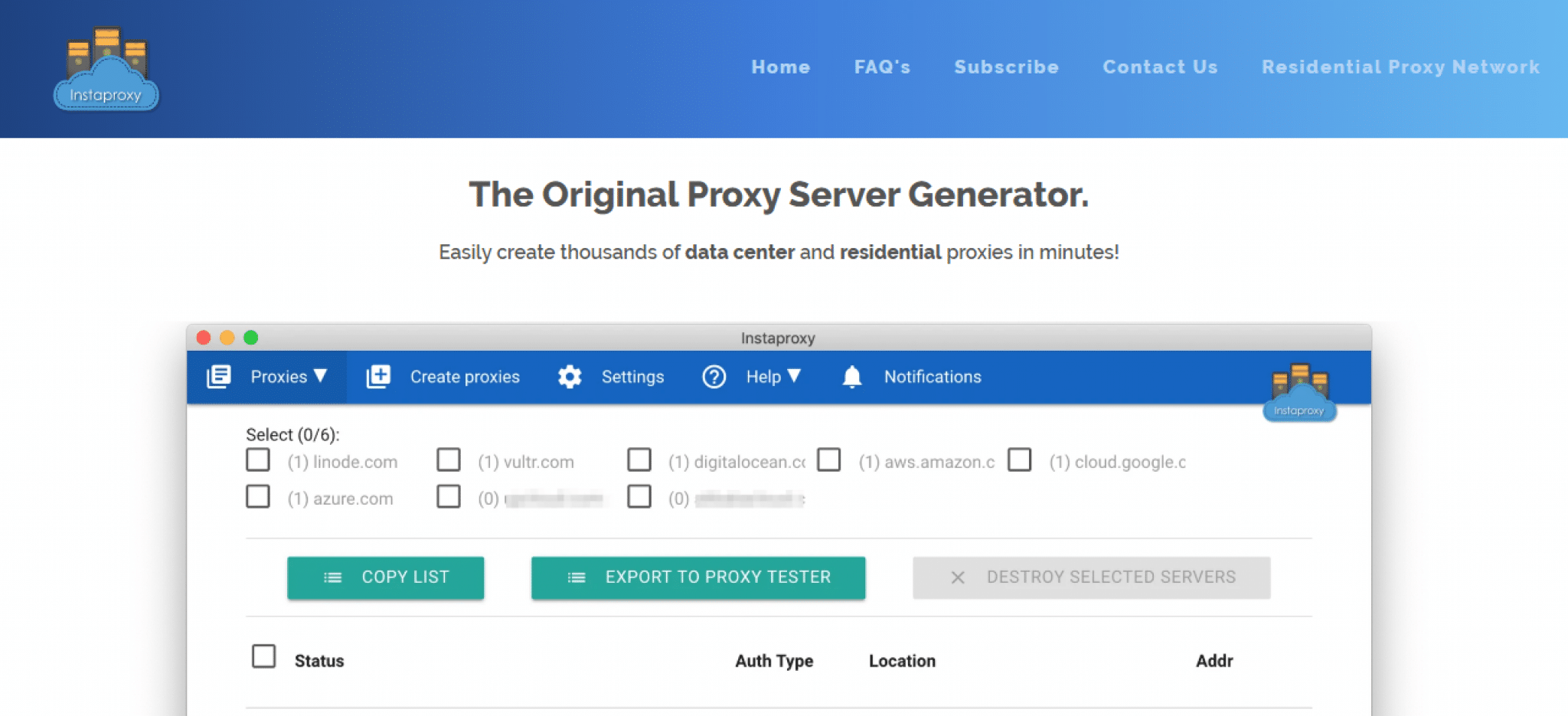Click the (1) azure.com label
Viewport: 1568px width, 716px height.
tap(340, 499)
